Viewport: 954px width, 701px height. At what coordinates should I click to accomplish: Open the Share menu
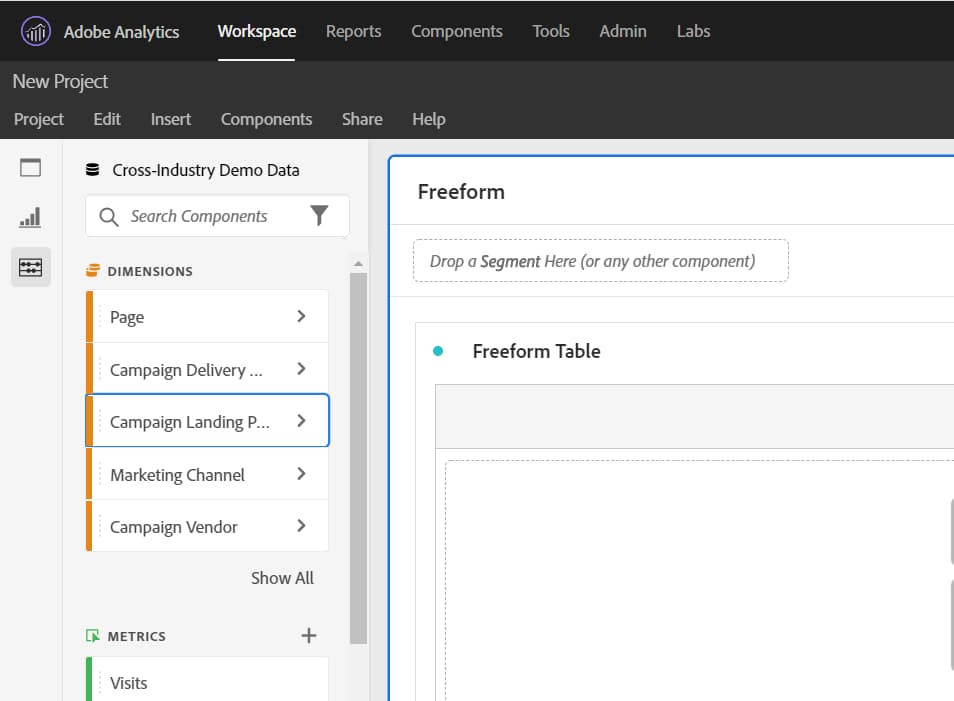pyautogui.click(x=362, y=119)
